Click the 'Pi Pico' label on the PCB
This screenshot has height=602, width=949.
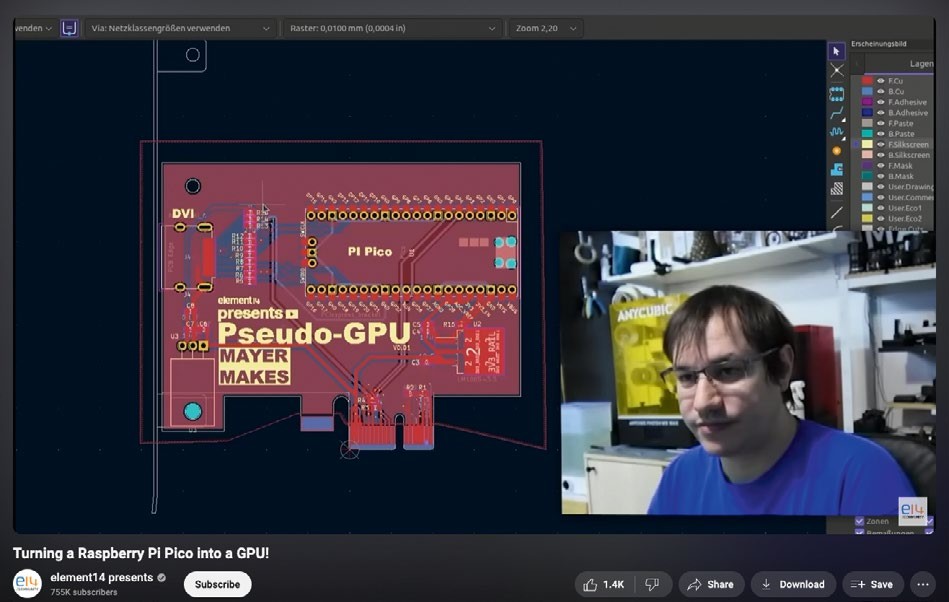click(370, 251)
